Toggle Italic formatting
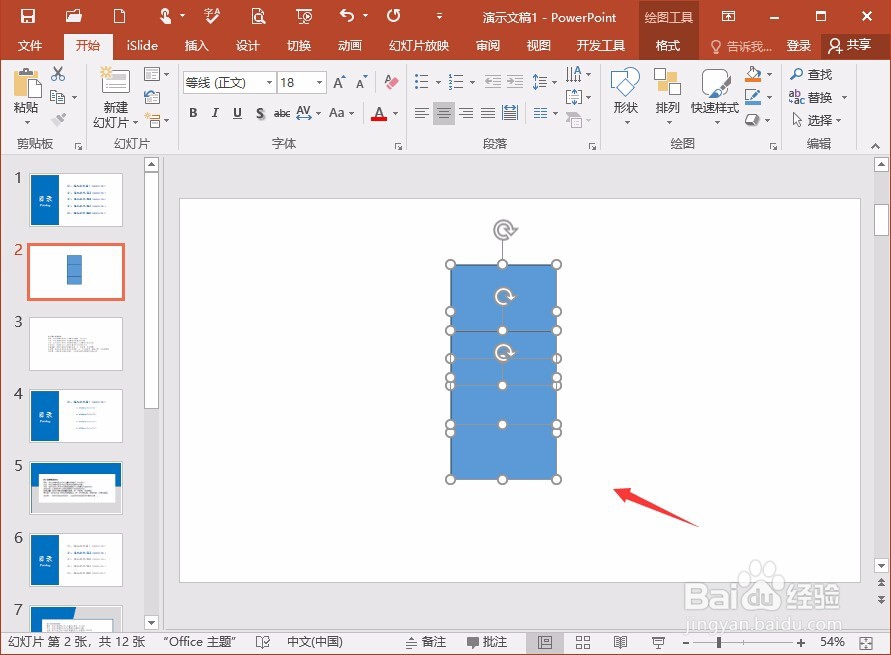The image size is (891, 655). click(x=215, y=112)
